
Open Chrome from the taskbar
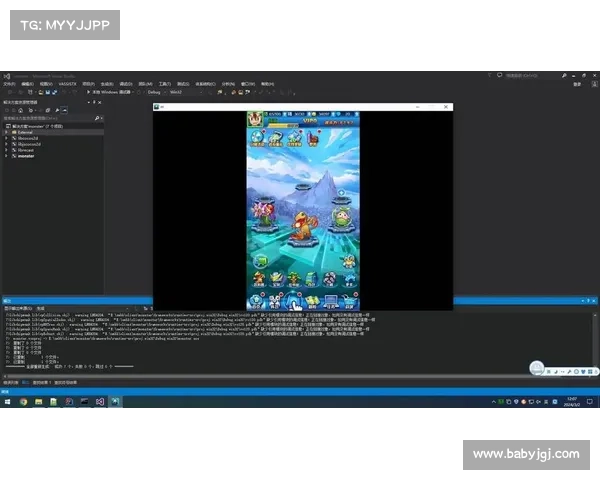pos(23,402)
